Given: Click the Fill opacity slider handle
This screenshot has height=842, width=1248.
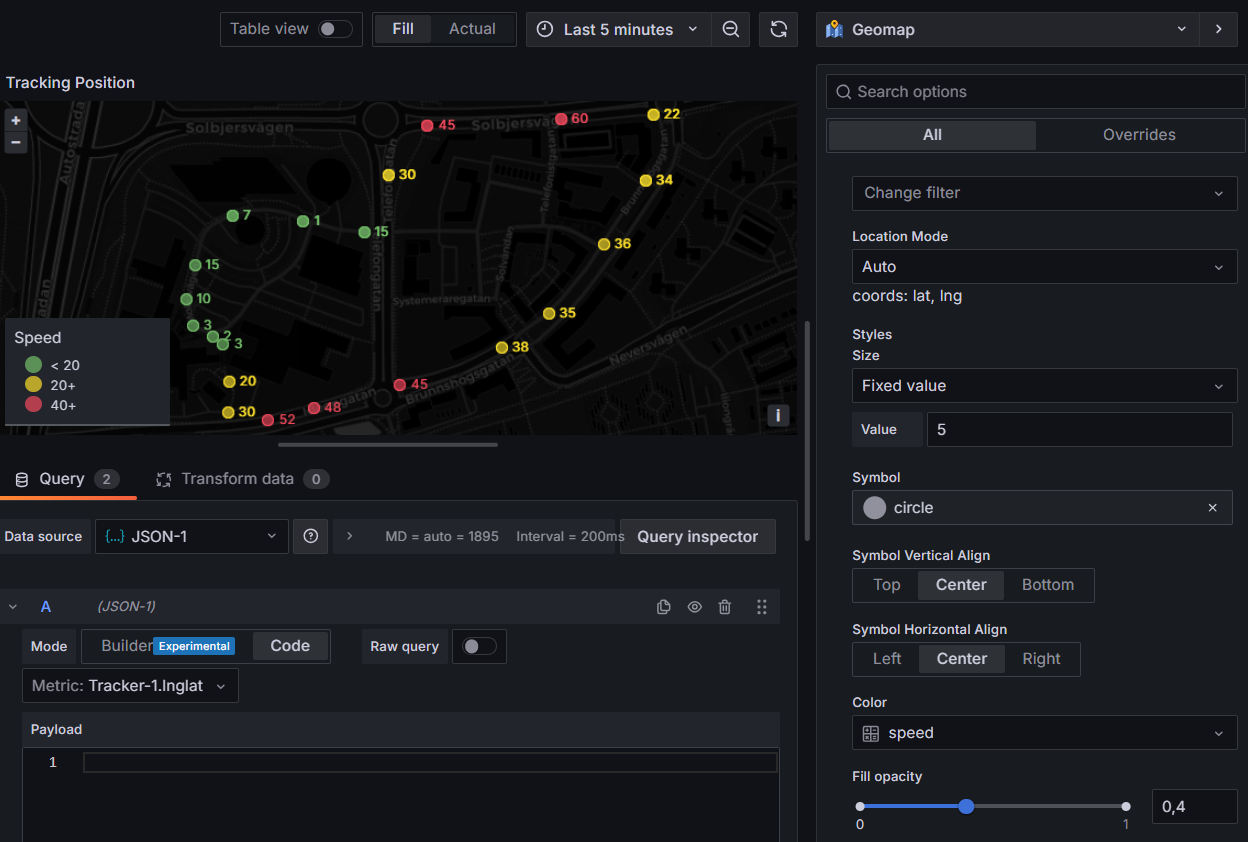Looking at the screenshot, I should (x=966, y=806).
